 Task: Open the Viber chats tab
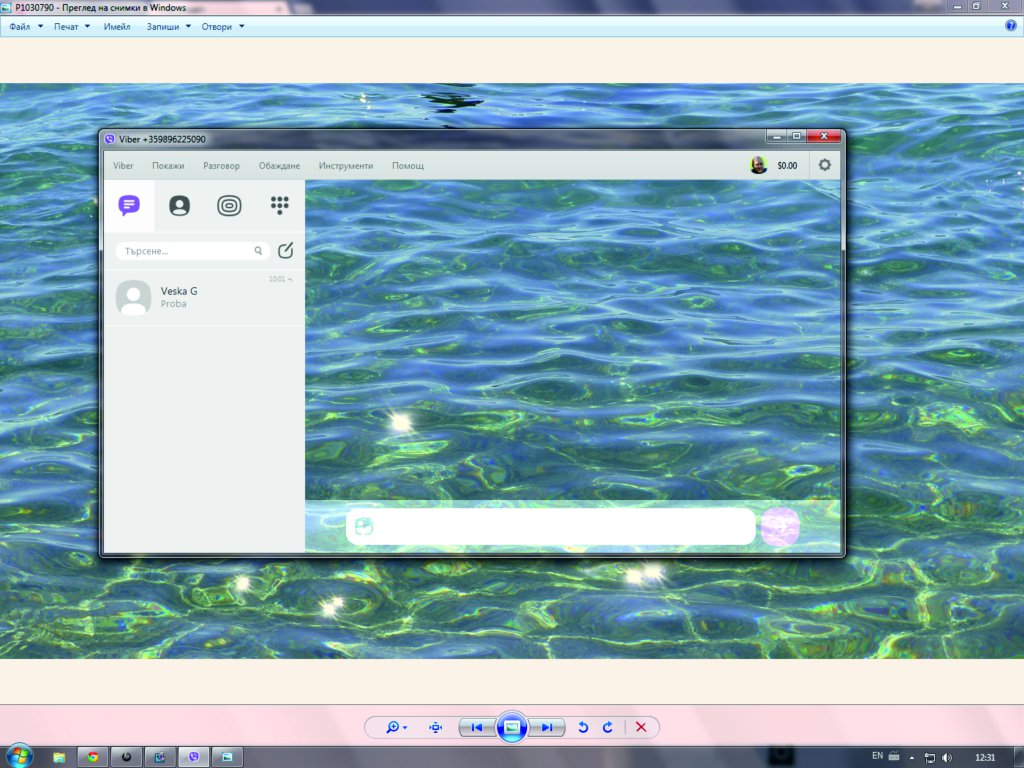[129, 206]
